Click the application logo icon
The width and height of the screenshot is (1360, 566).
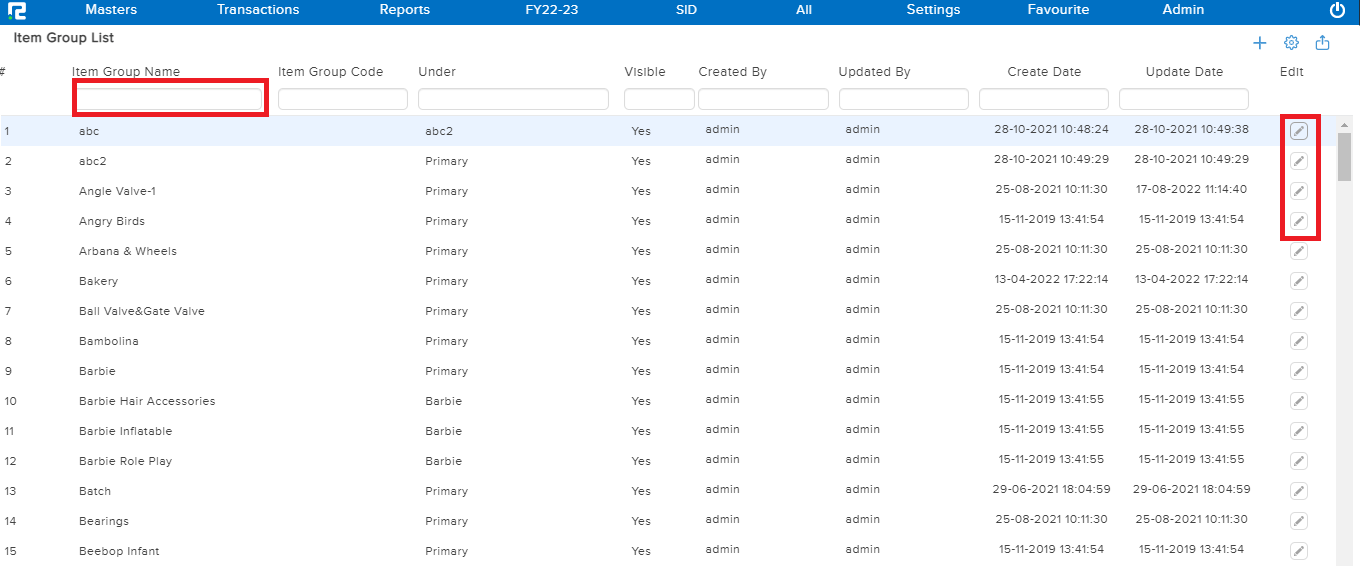(x=16, y=10)
